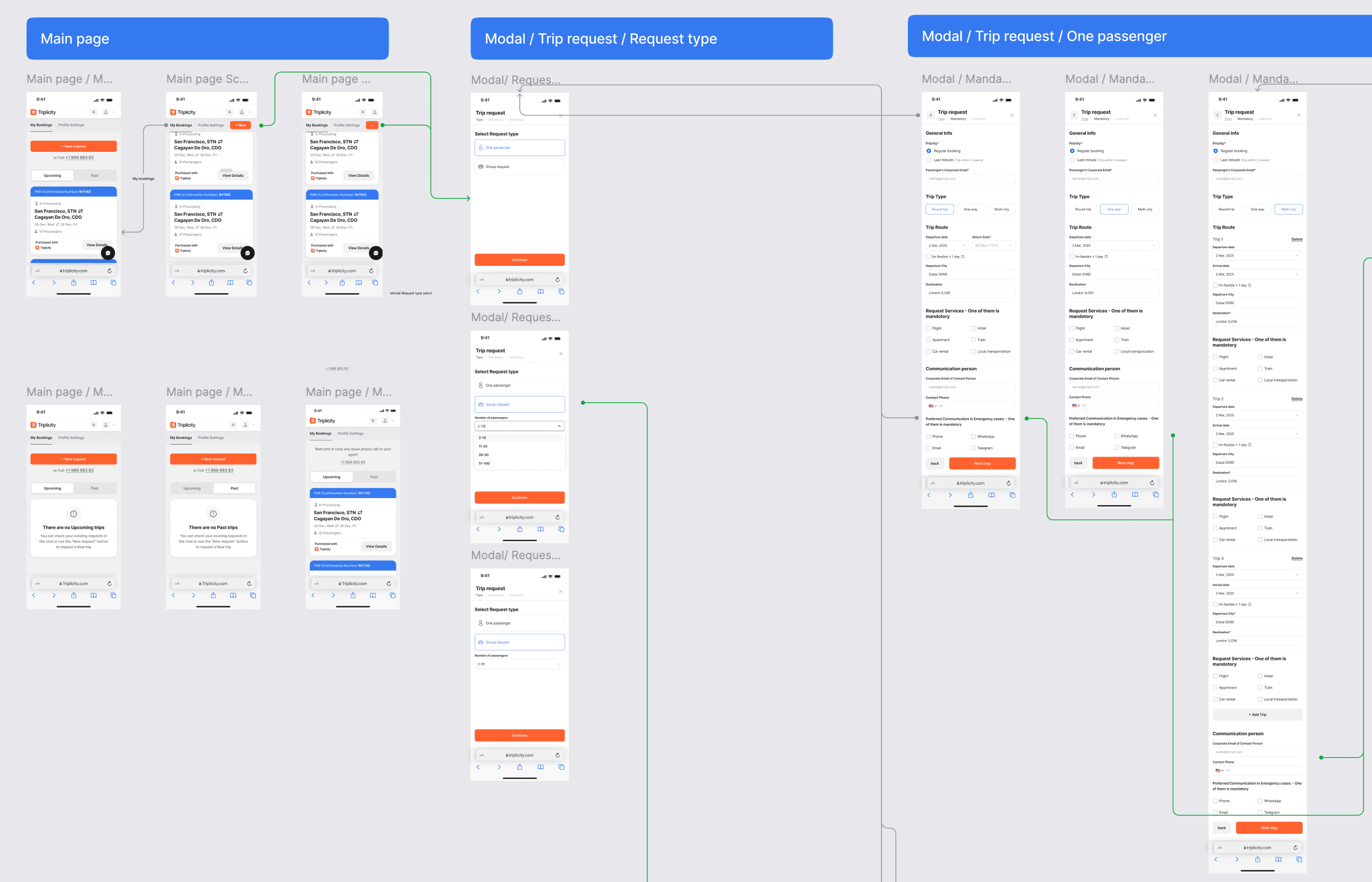Switch to Past tab in top-left Main page frame

[x=94, y=176]
